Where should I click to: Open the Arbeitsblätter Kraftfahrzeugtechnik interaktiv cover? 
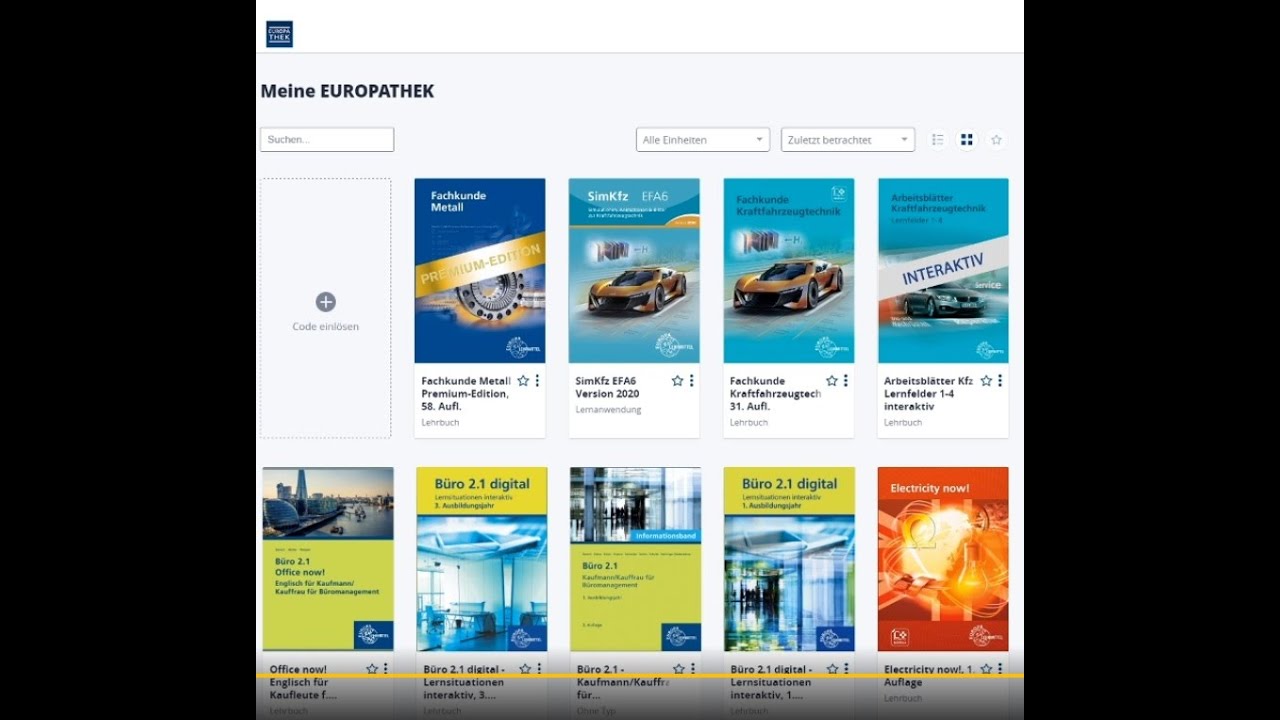[x=943, y=271]
